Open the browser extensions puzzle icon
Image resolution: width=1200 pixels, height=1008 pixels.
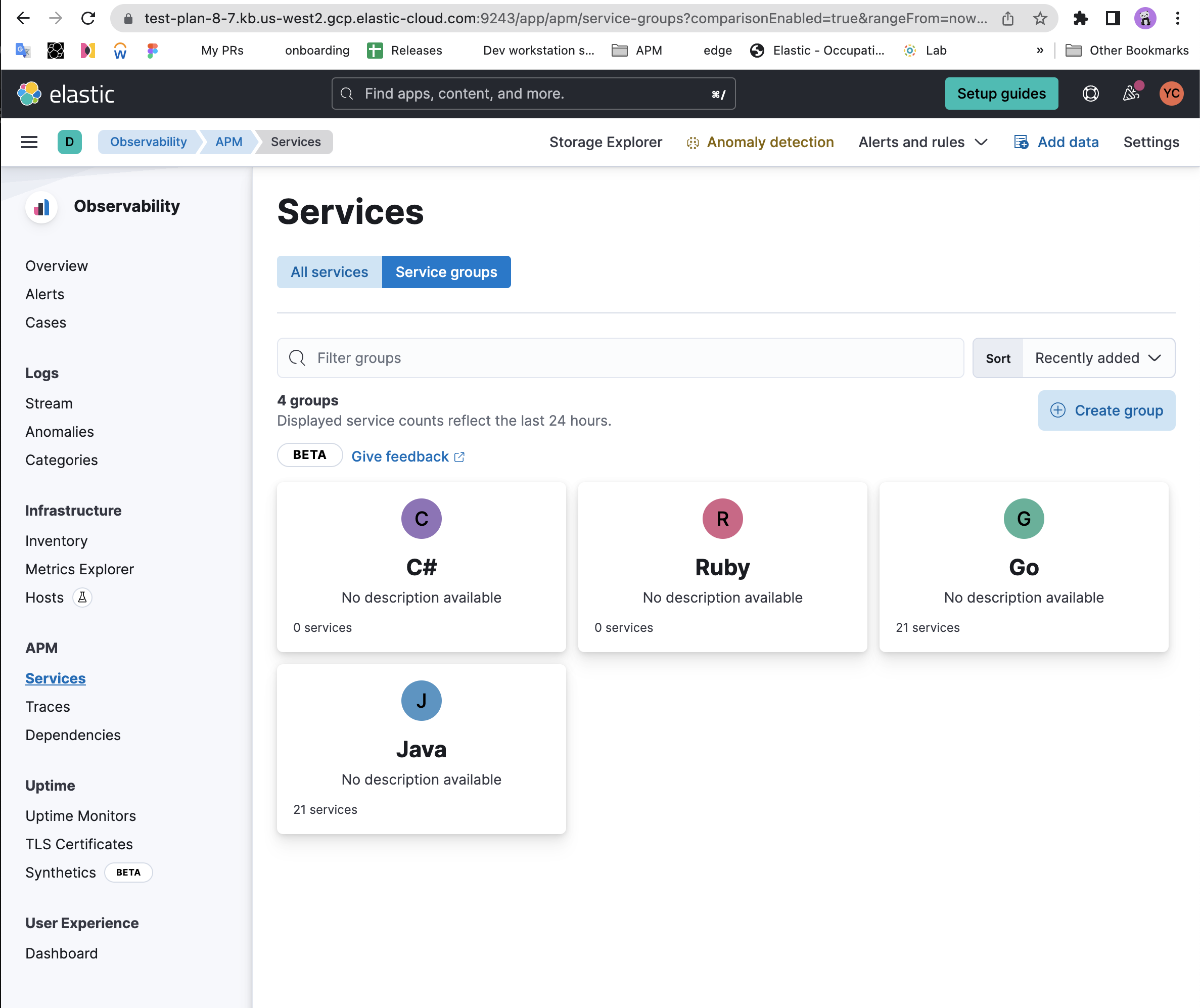point(1080,18)
